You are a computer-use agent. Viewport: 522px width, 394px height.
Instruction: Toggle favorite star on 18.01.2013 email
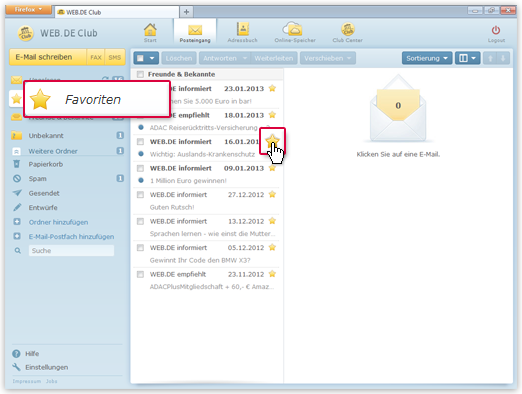[x=272, y=115]
